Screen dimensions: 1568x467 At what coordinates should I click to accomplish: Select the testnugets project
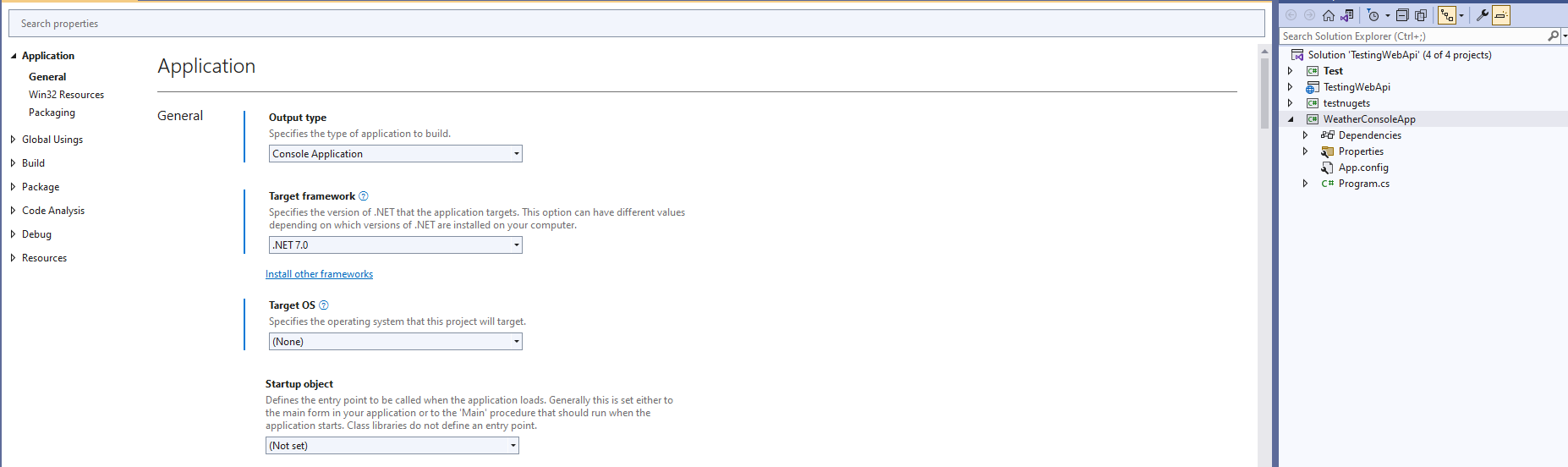1346,103
